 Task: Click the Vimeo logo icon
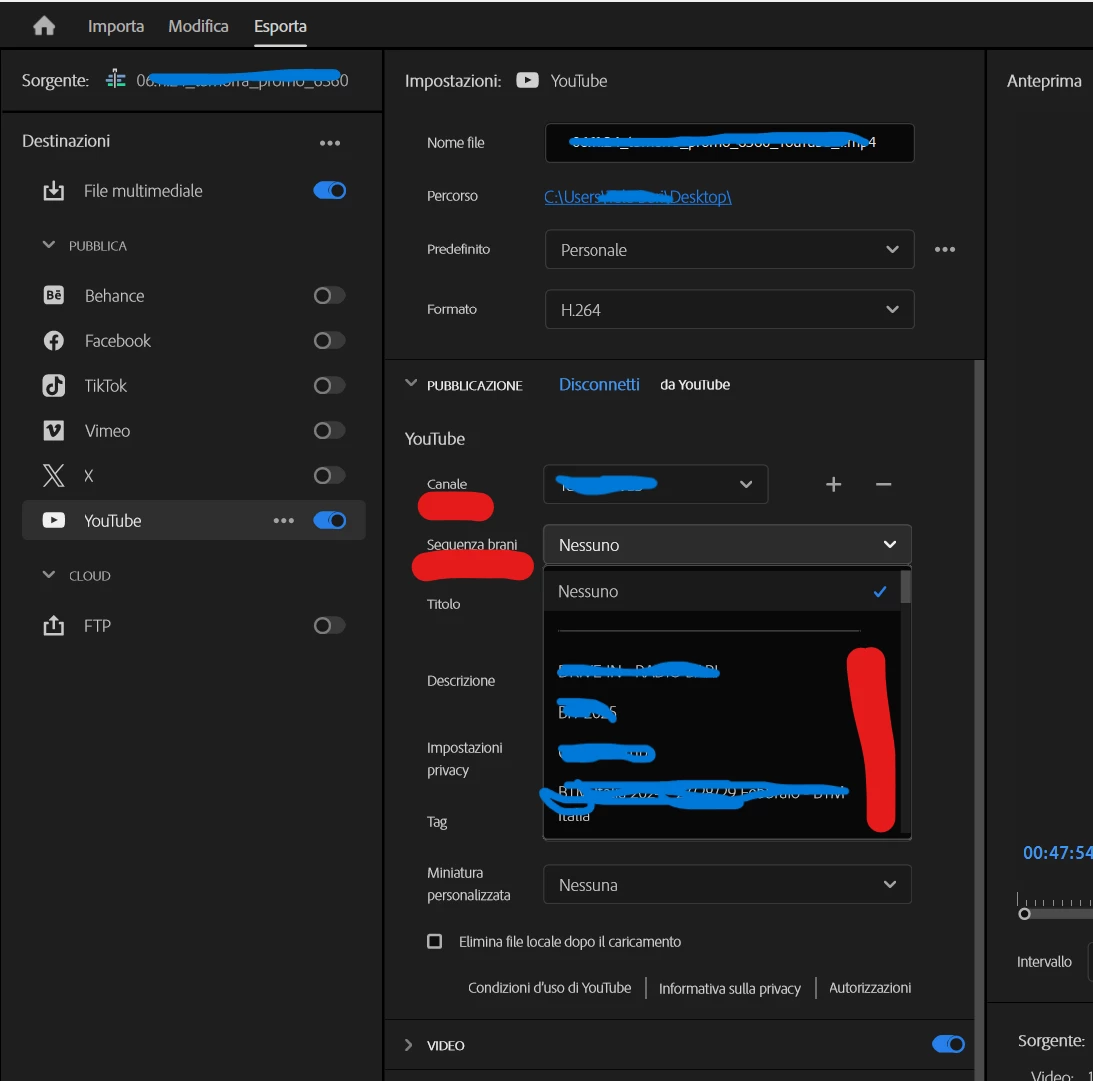pos(54,431)
